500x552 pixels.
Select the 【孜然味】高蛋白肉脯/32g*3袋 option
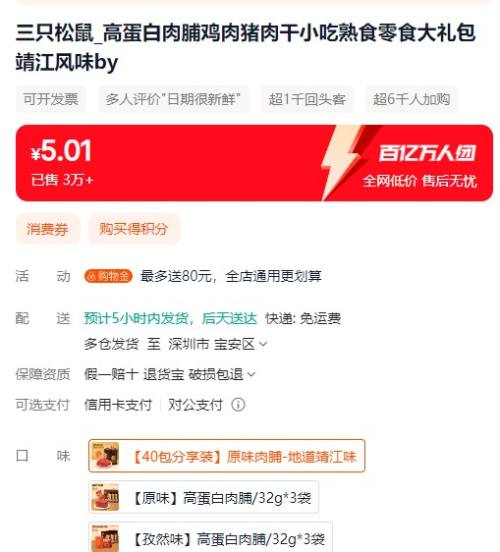tap(211, 537)
